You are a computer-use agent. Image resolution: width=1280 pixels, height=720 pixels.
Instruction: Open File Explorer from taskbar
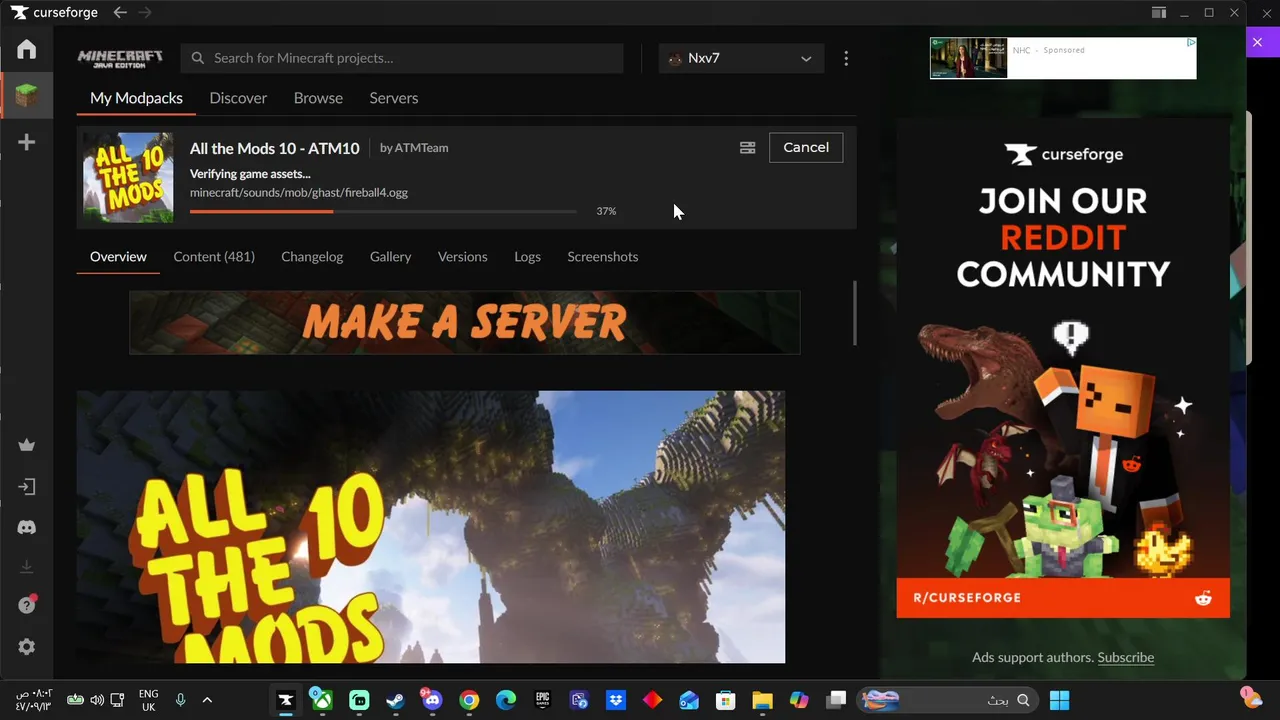point(762,700)
